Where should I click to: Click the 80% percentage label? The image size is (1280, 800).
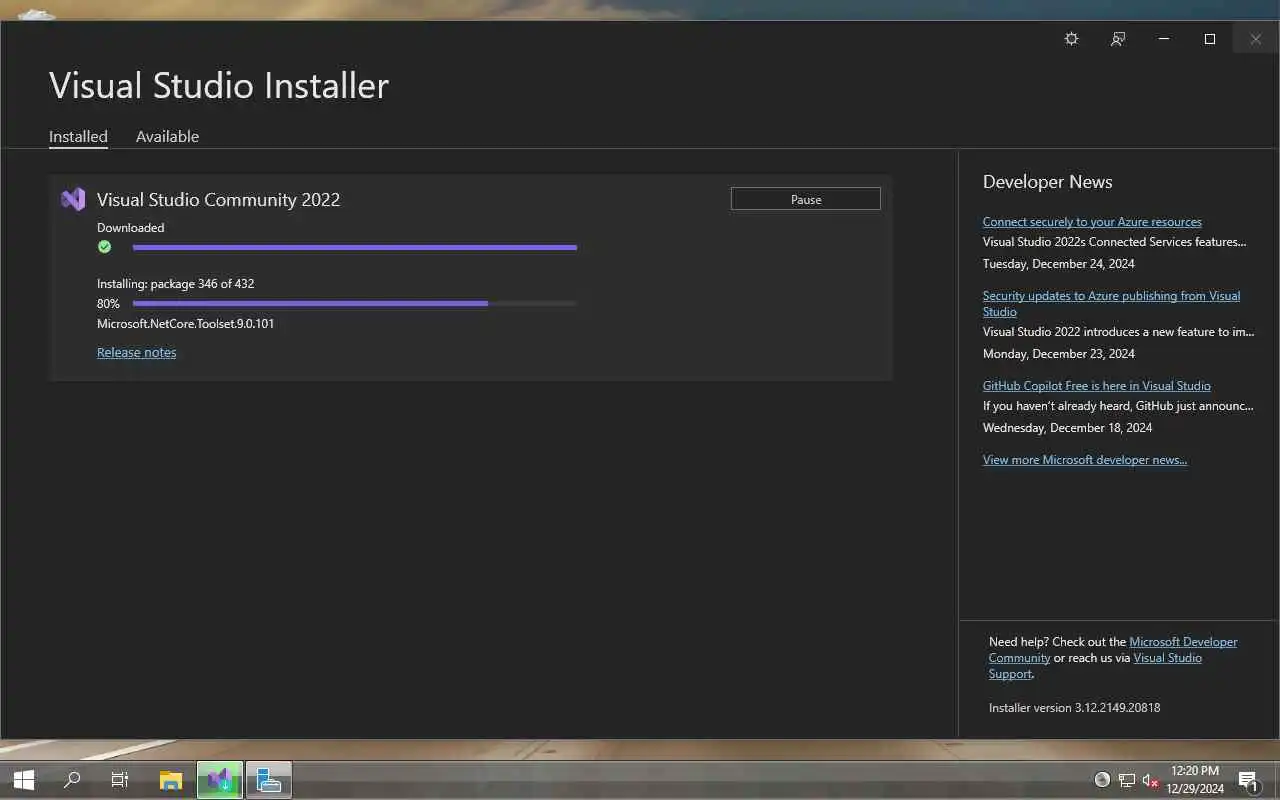click(108, 304)
